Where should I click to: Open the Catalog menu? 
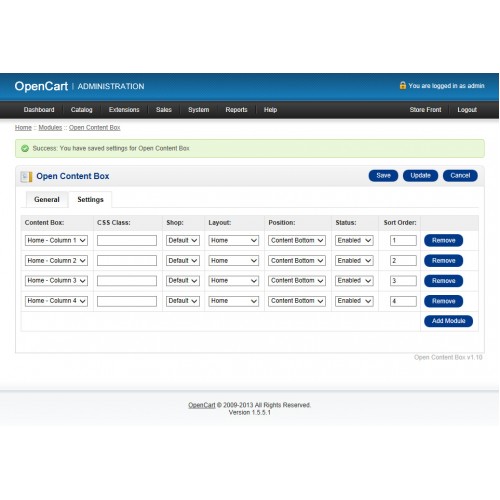tap(81, 110)
